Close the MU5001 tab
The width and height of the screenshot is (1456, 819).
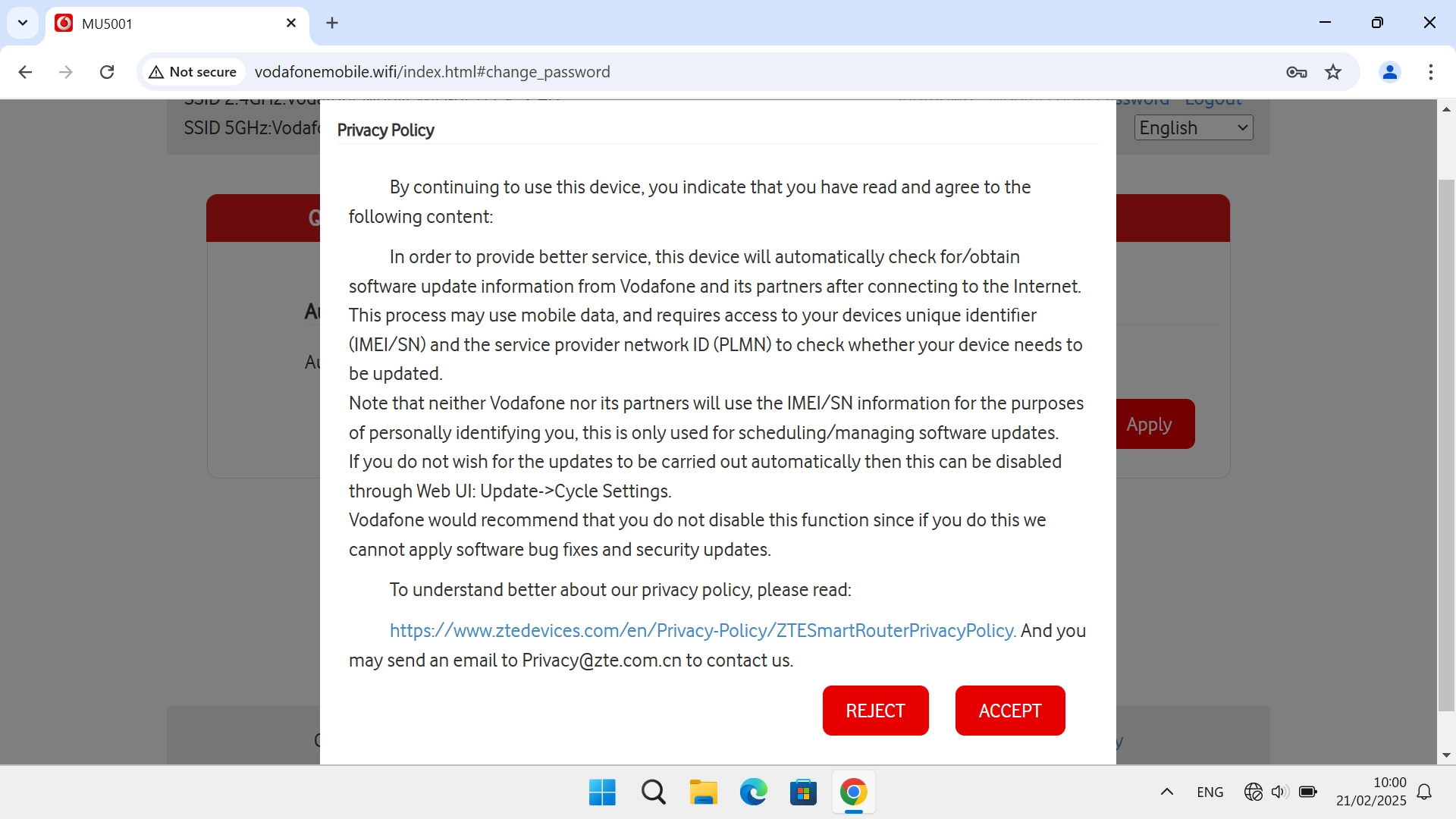pos(291,23)
